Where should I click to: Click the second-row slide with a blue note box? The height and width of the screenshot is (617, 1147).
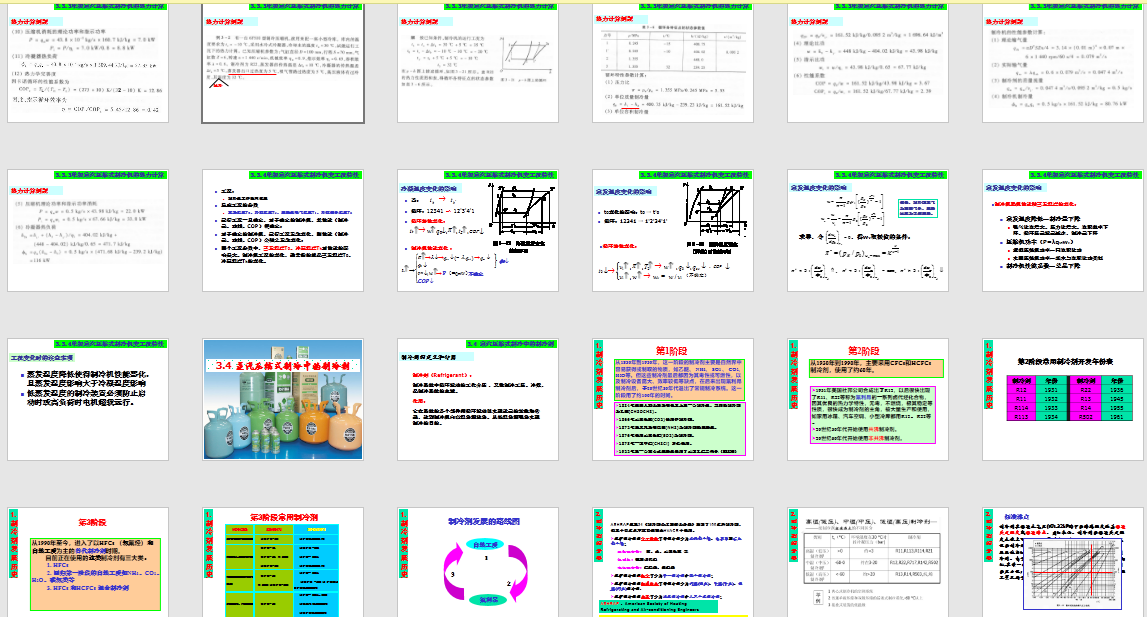pyautogui.click(x=867, y=232)
